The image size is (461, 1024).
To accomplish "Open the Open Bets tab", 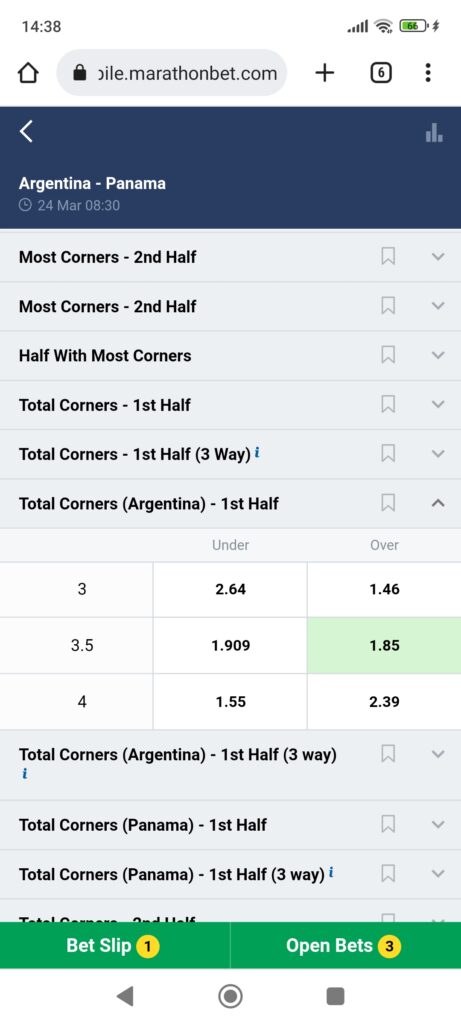I will [x=346, y=946].
